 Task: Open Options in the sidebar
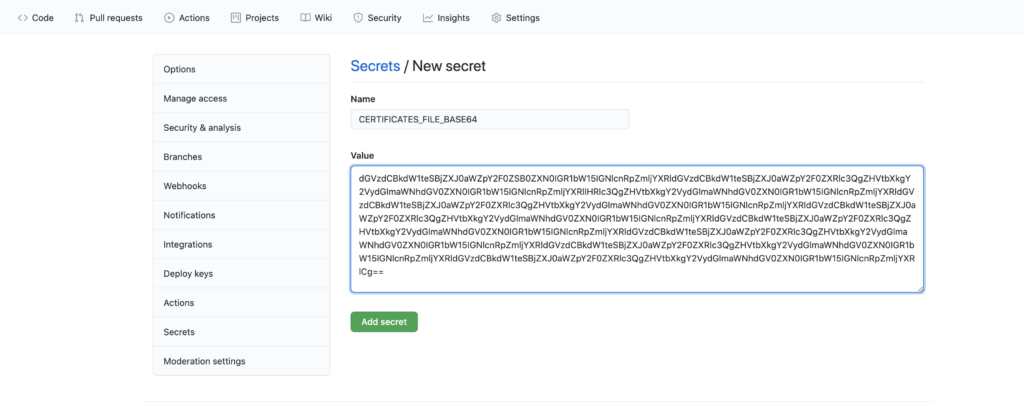(x=242, y=69)
